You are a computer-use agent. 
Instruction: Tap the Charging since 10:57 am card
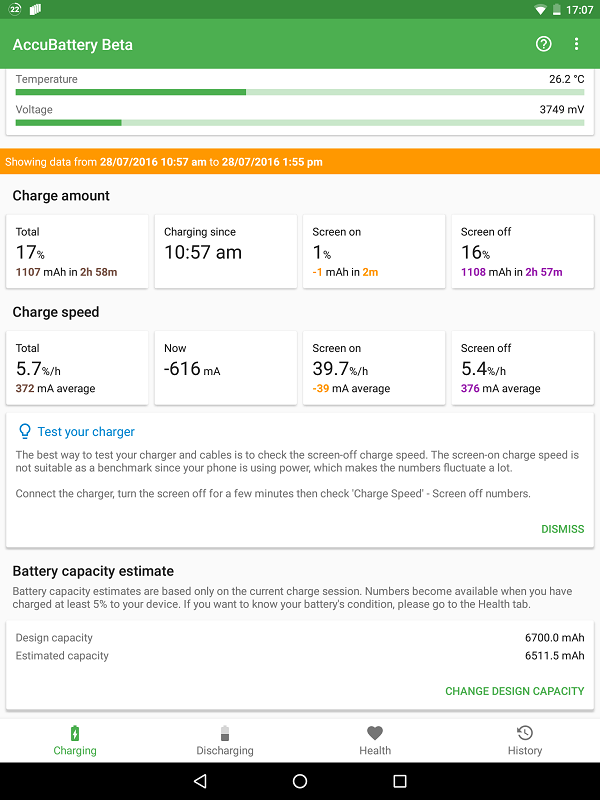click(x=226, y=252)
